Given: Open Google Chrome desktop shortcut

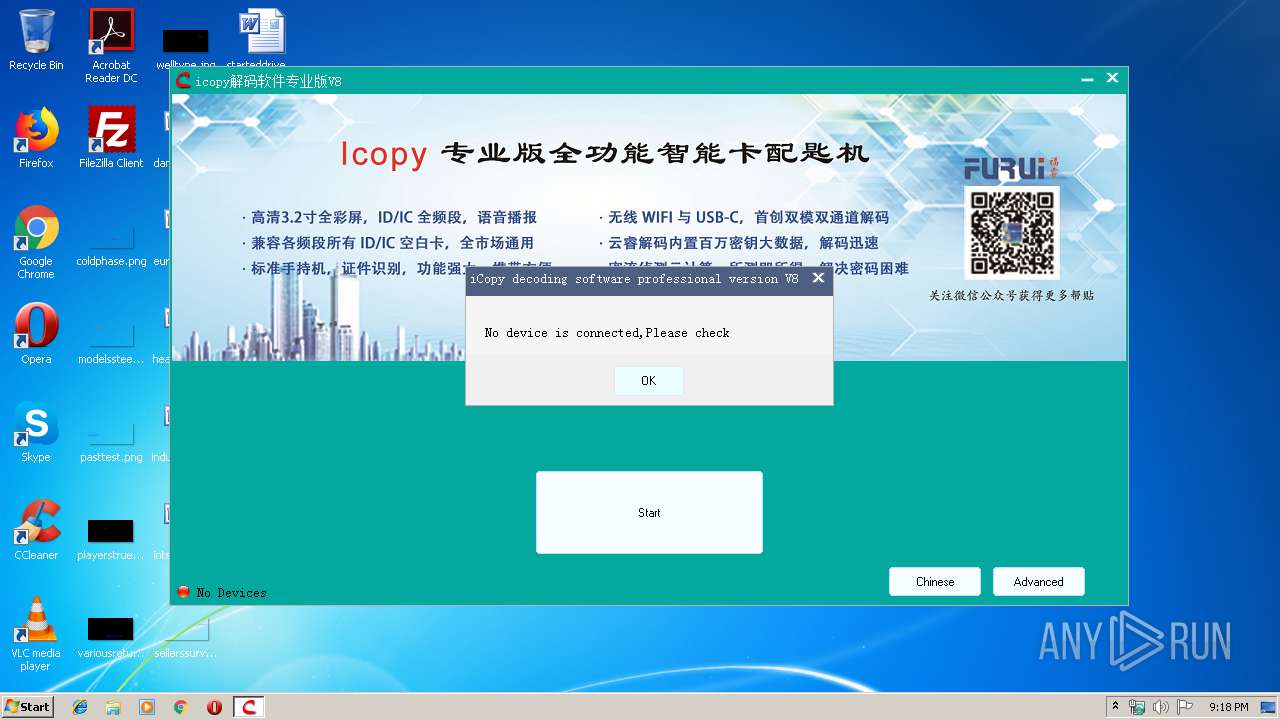Looking at the screenshot, I should tap(36, 242).
